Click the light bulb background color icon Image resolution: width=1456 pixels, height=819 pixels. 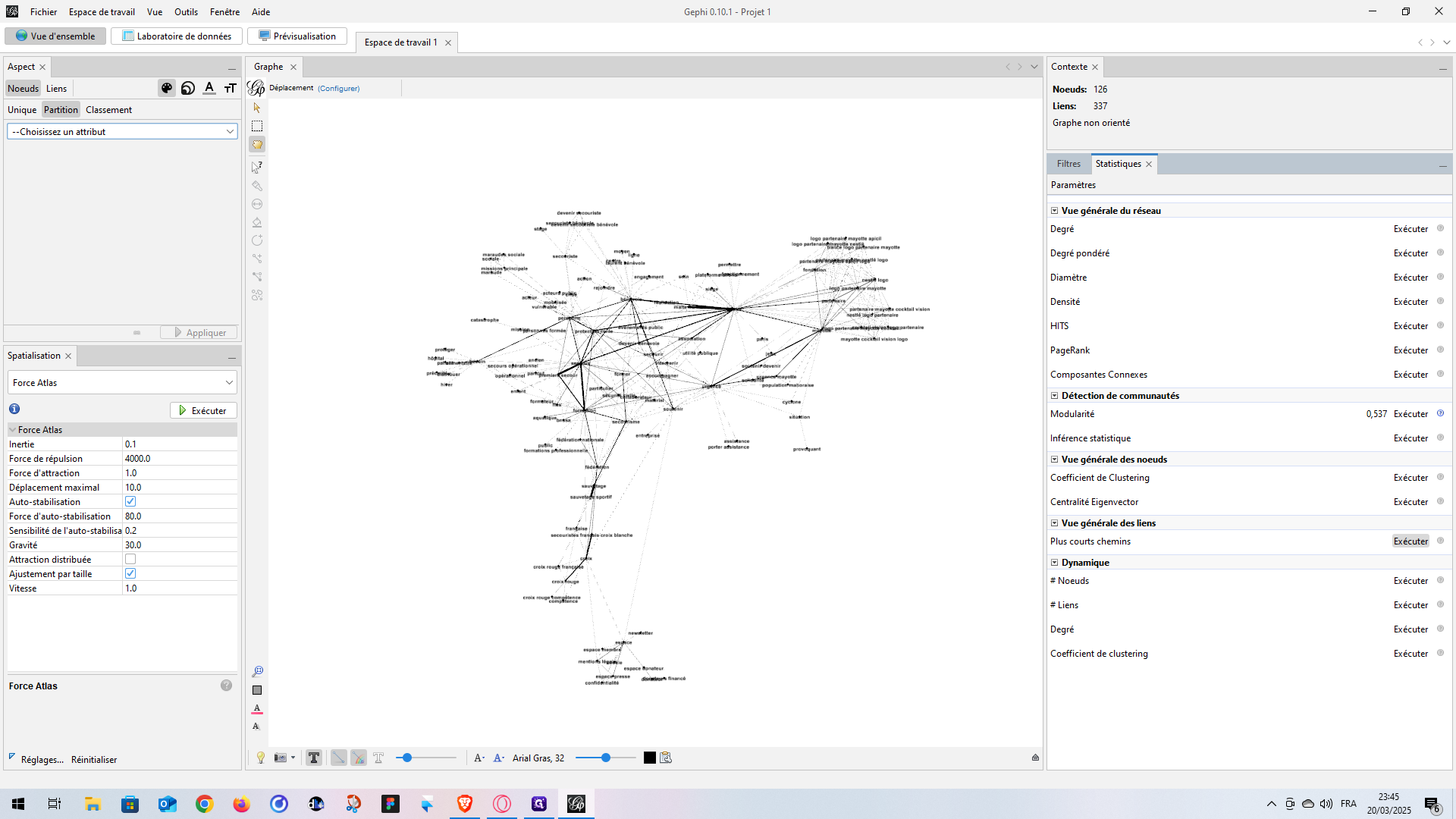click(261, 758)
